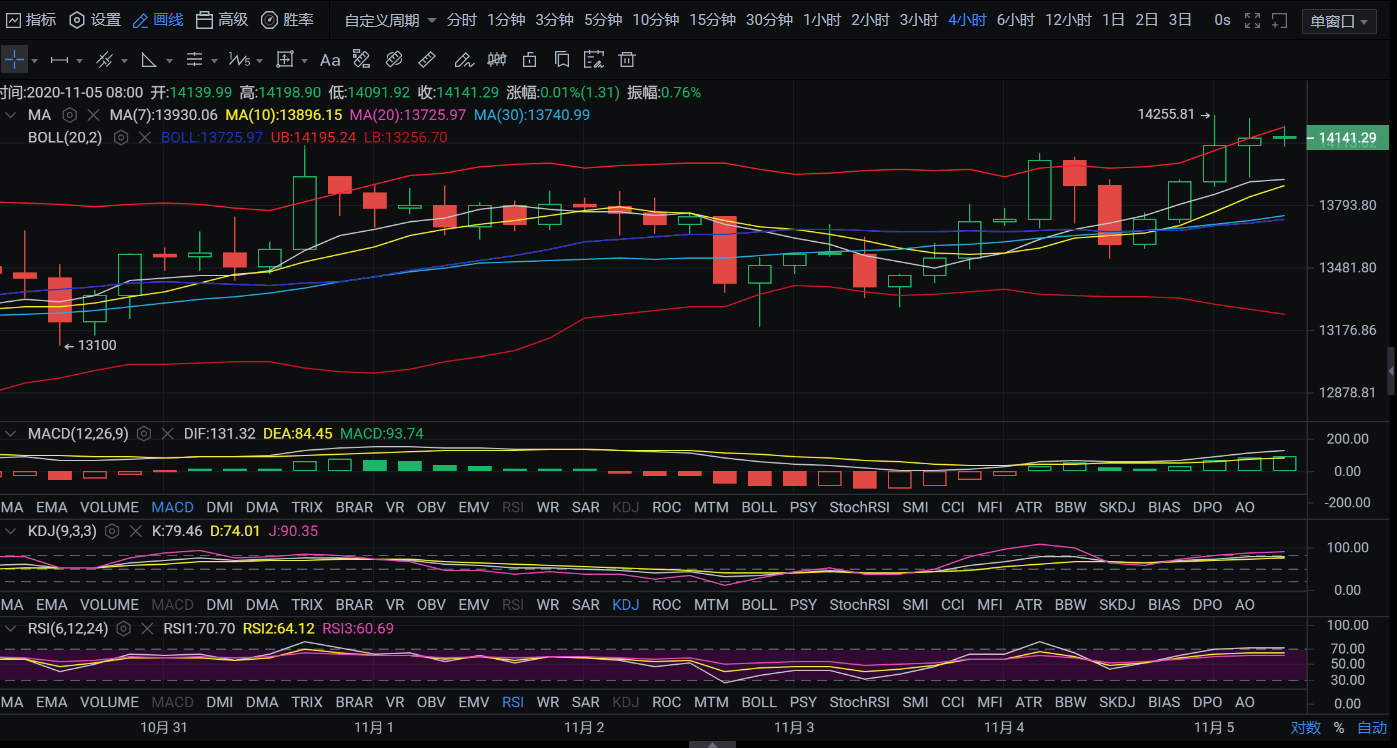Screen dimensions: 1397x748
Task: Click the bottom panel expand arrow
Action: tap(711, 743)
